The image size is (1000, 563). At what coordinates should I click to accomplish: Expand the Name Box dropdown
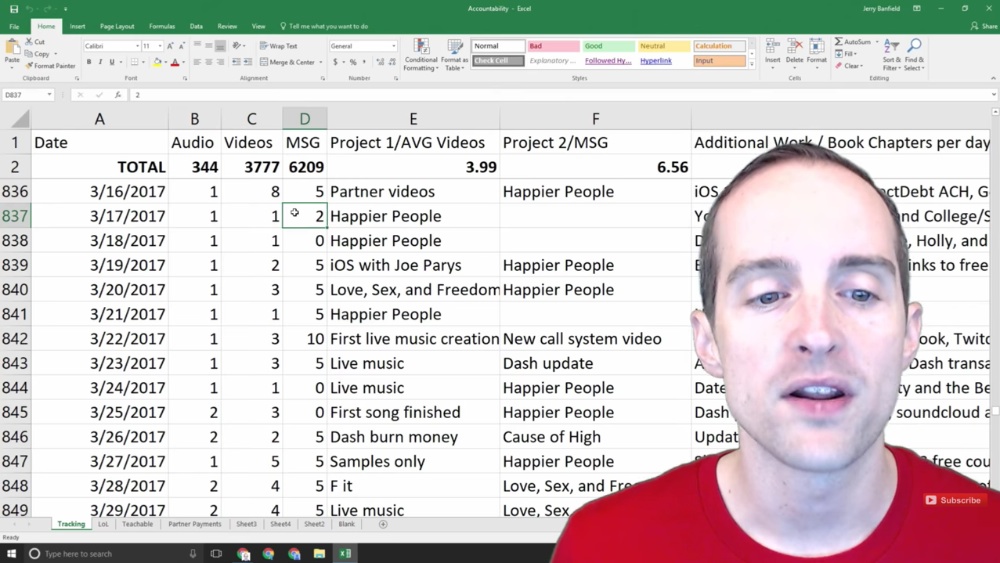coord(49,94)
